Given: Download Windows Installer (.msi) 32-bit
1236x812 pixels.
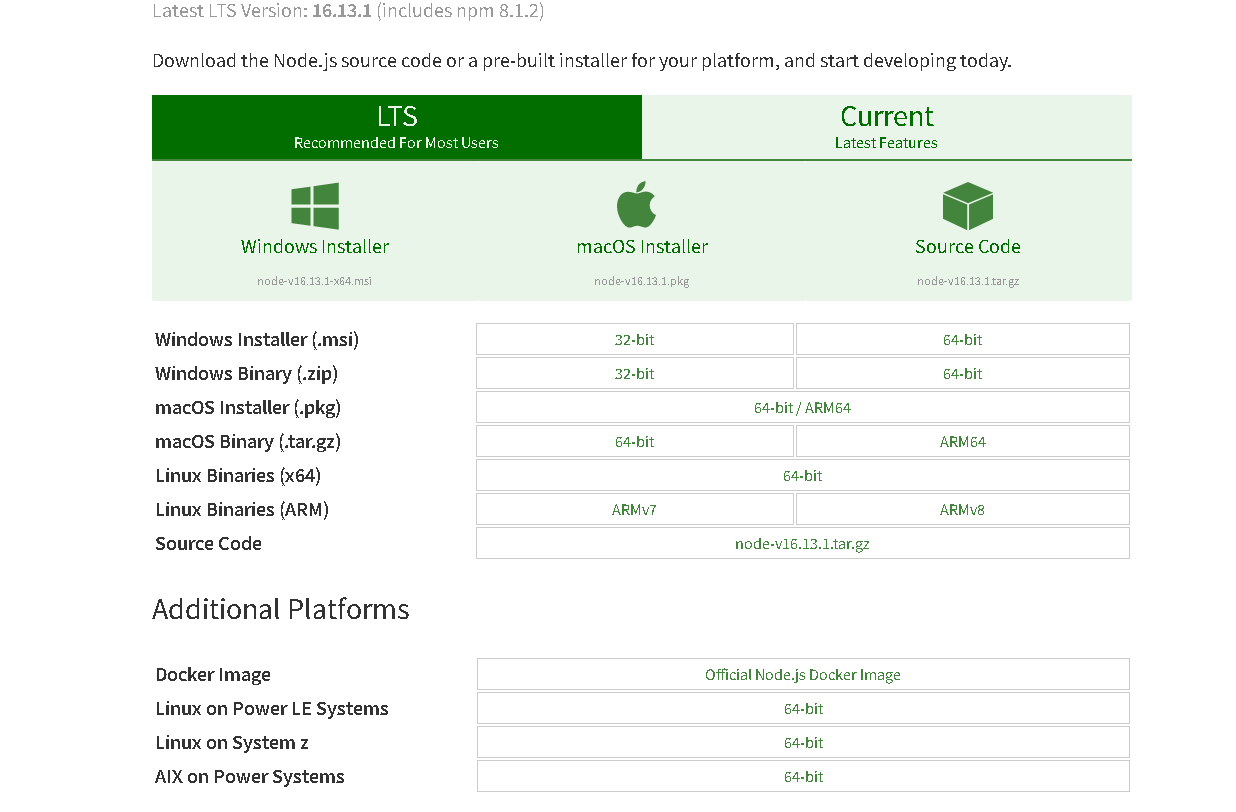Looking at the screenshot, I should coord(635,340).
